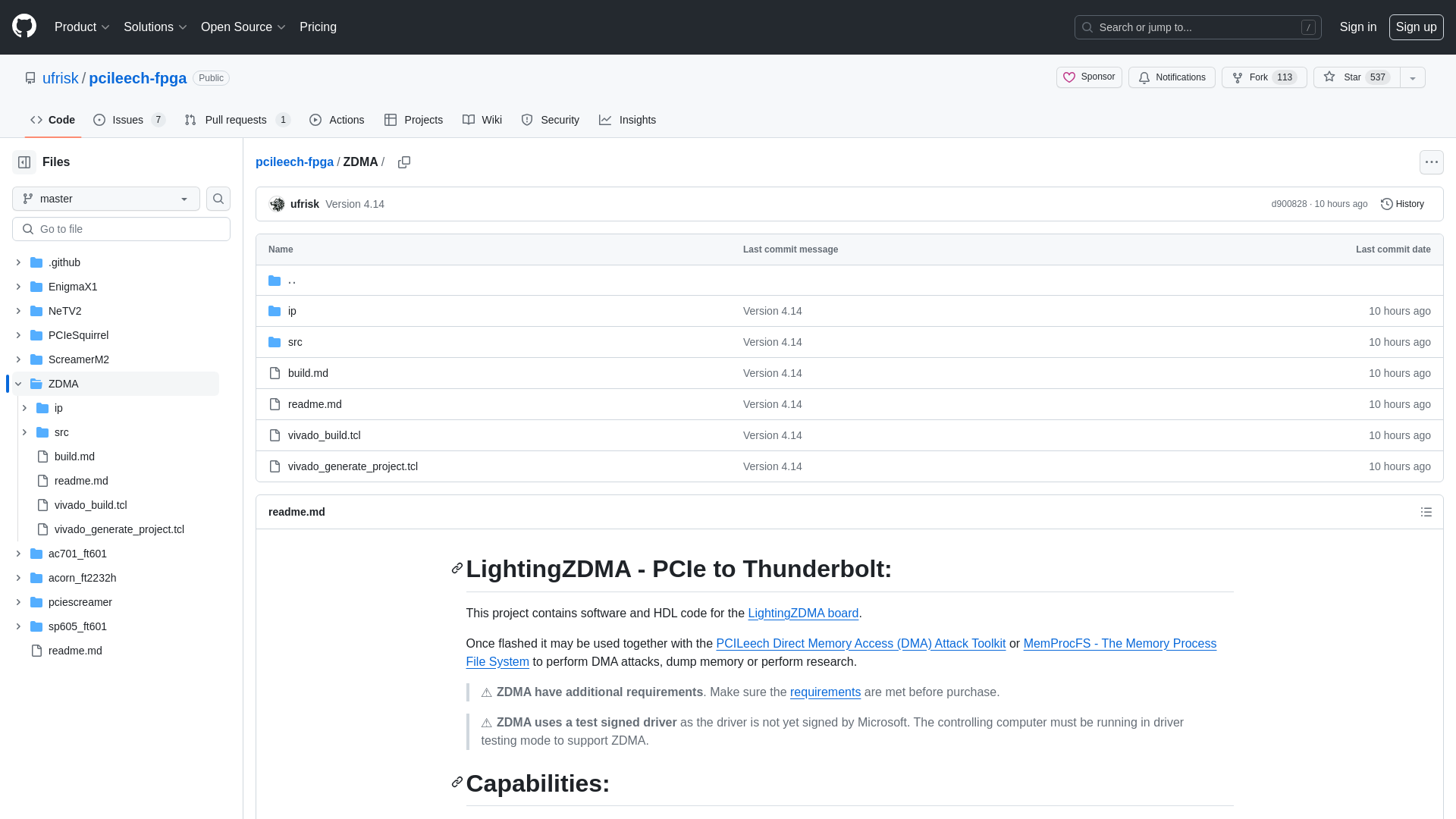The width and height of the screenshot is (1456, 819).
Task: Expand the EnigmaX1 folder in tree
Action: pos(18,287)
